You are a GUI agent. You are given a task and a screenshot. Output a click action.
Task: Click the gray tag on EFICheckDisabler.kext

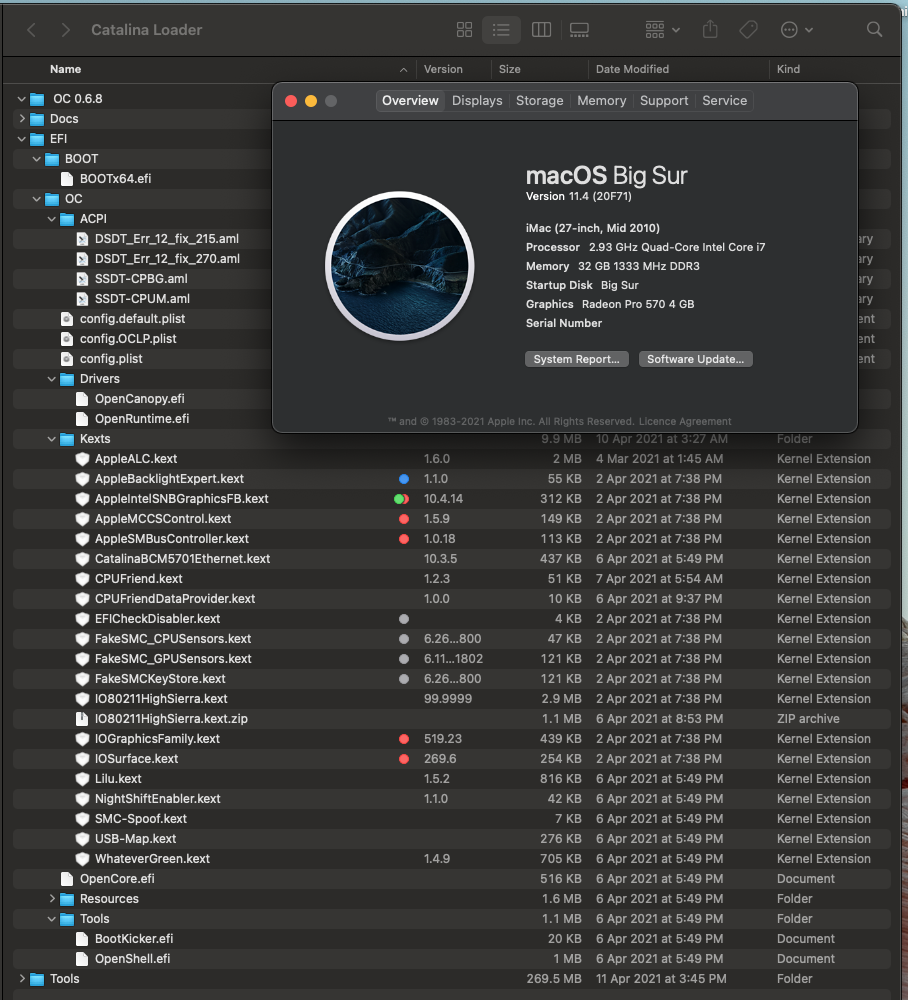[x=404, y=619]
